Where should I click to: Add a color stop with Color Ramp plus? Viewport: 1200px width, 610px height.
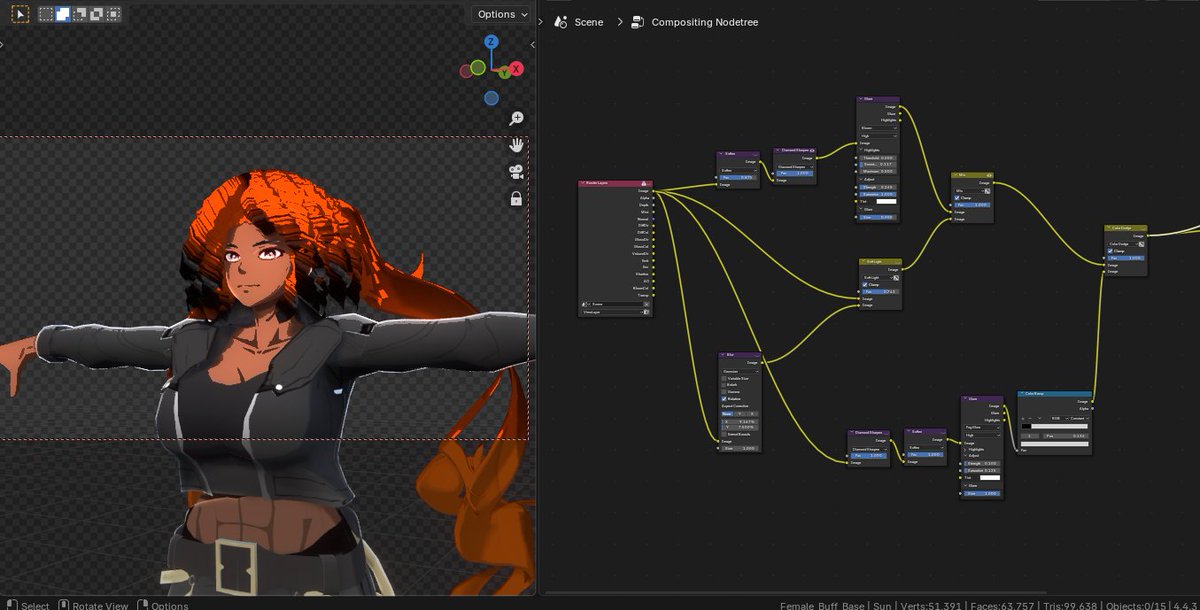[x=1022, y=418]
